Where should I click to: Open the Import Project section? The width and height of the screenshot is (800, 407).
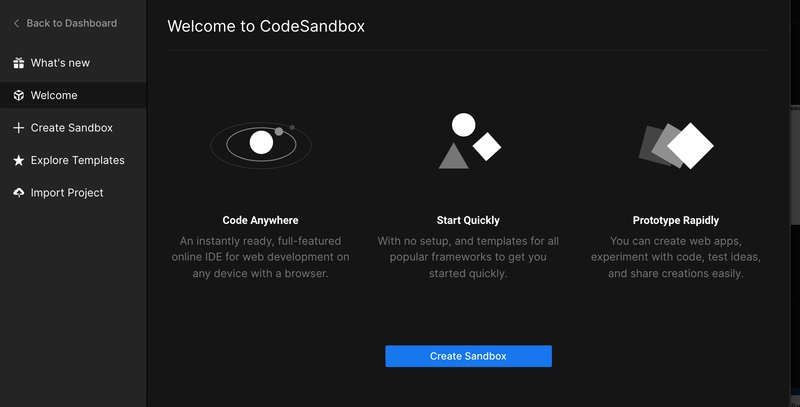pos(73,193)
